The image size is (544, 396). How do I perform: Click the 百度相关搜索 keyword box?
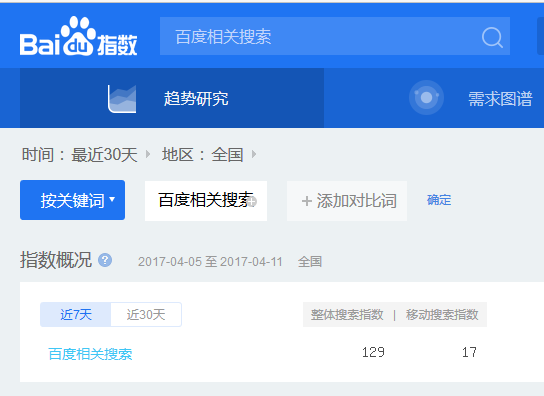click(206, 201)
